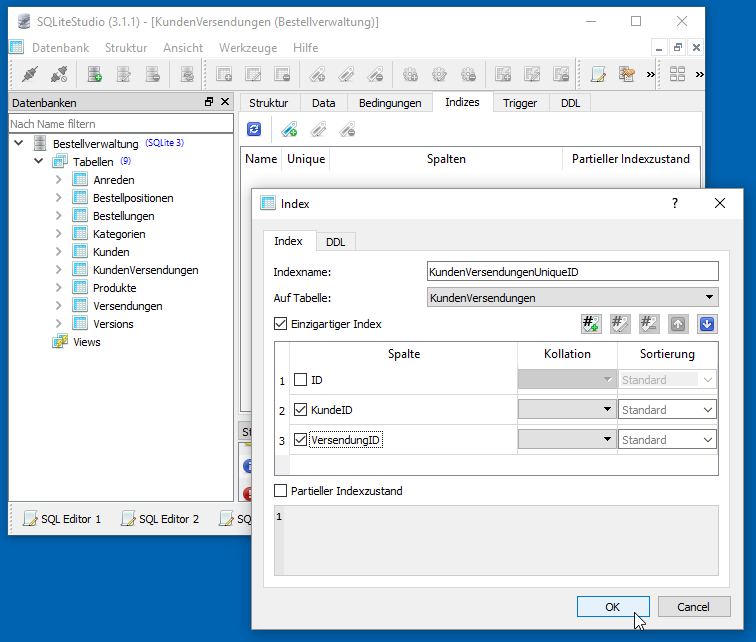Check the ID column checkbox
The width and height of the screenshot is (756, 642).
pos(300,380)
